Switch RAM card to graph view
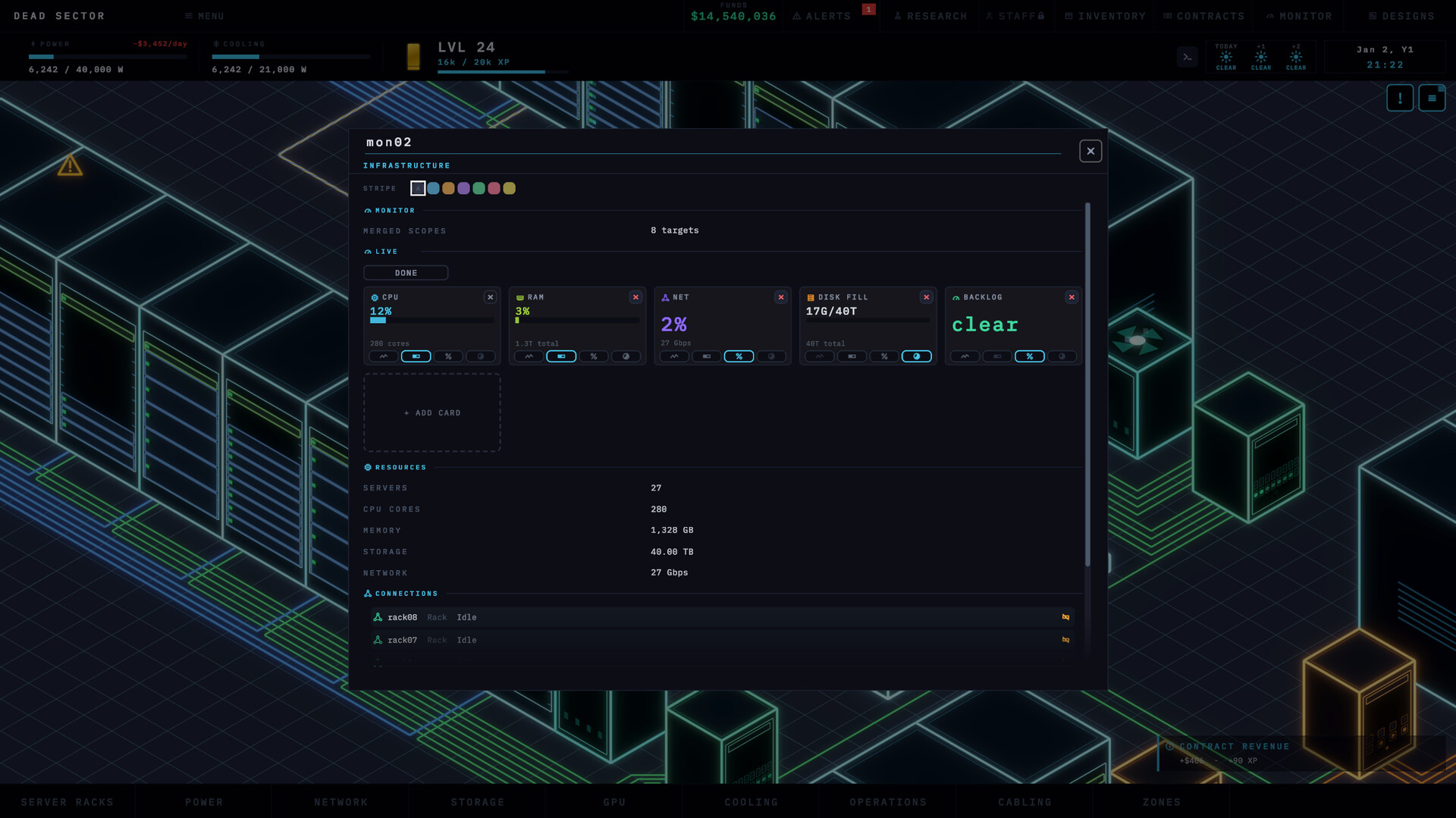Image resolution: width=1456 pixels, height=818 pixels. 529,356
